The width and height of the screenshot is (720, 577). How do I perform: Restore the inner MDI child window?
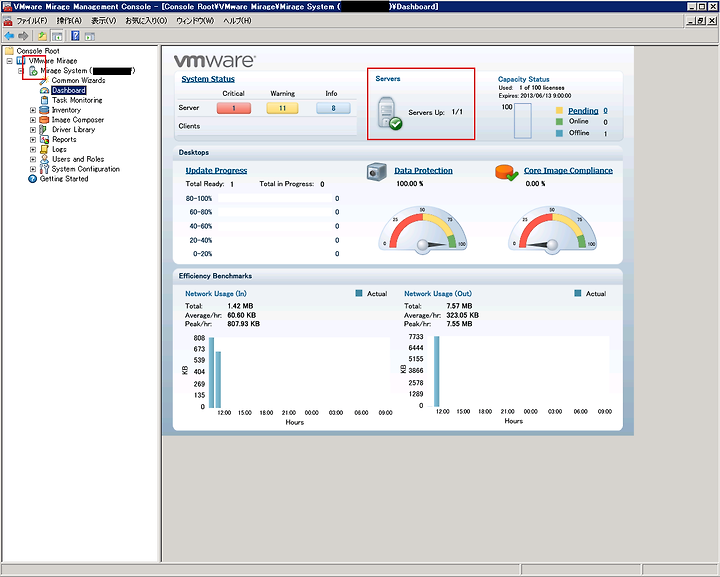point(701,21)
